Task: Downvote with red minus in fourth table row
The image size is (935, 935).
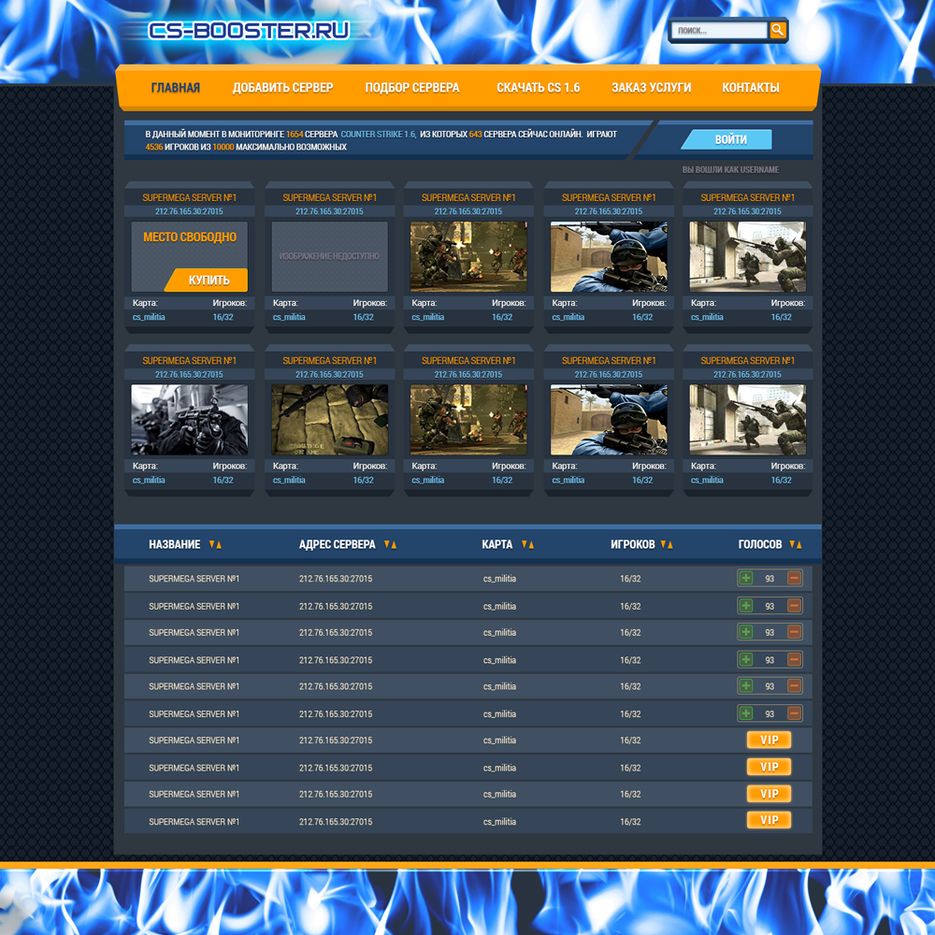Action: tap(794, 660)
